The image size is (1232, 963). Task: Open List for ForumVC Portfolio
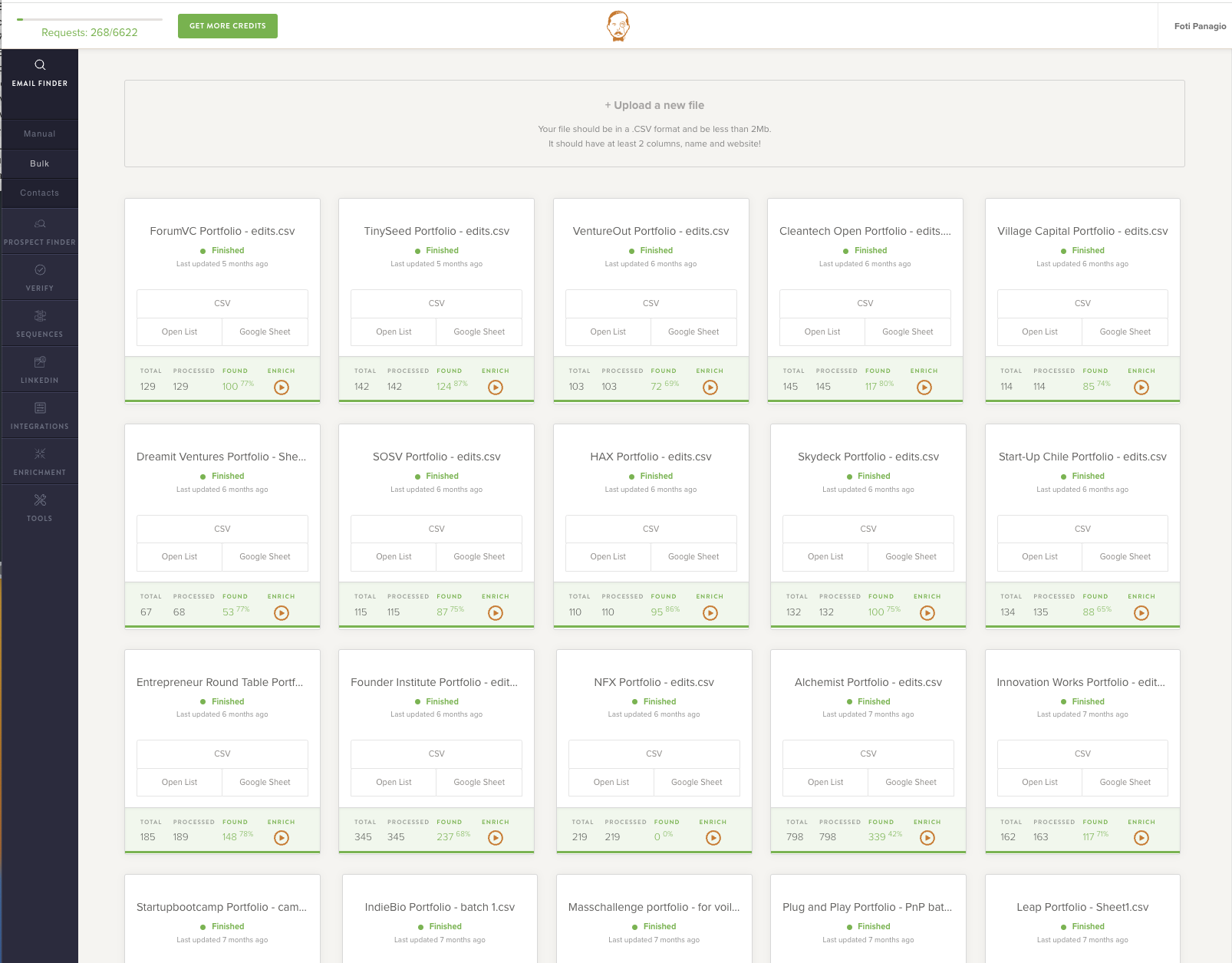coord(180,332)
